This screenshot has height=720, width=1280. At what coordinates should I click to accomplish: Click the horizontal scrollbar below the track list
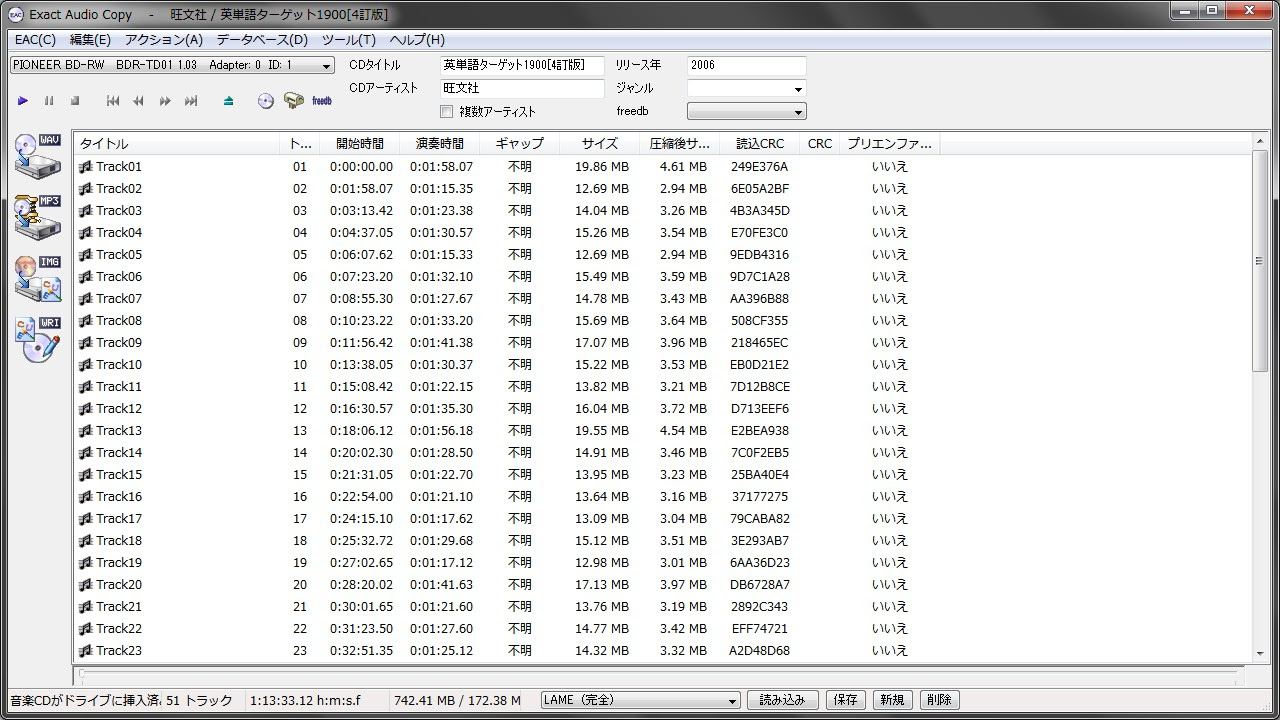pyautogui.click(x=660, y=674)
